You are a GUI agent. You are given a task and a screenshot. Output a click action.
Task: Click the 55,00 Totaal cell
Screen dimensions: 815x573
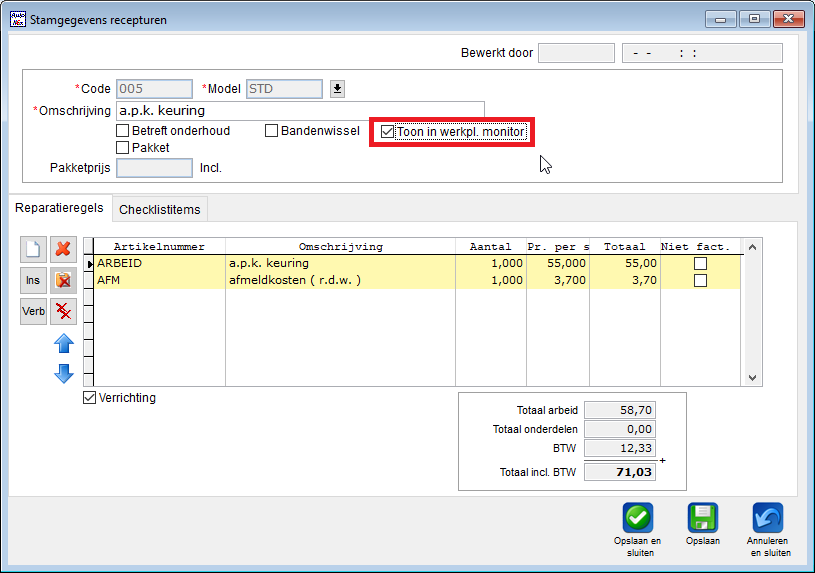pos(625,263)
